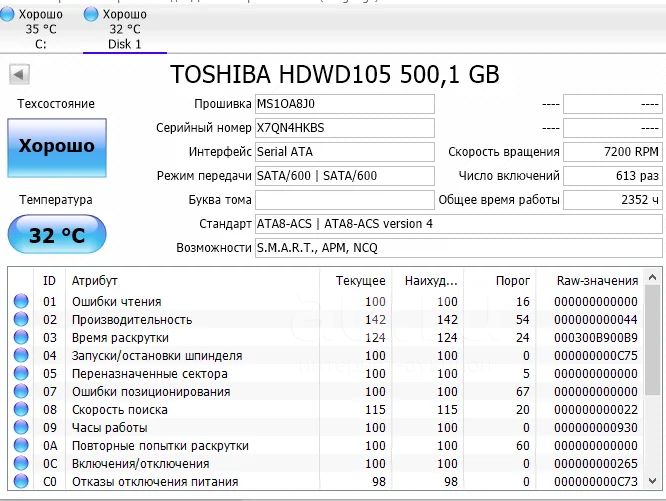Click status icon for Запуски/остановки шпинделя row

click(x=21, y=355)
